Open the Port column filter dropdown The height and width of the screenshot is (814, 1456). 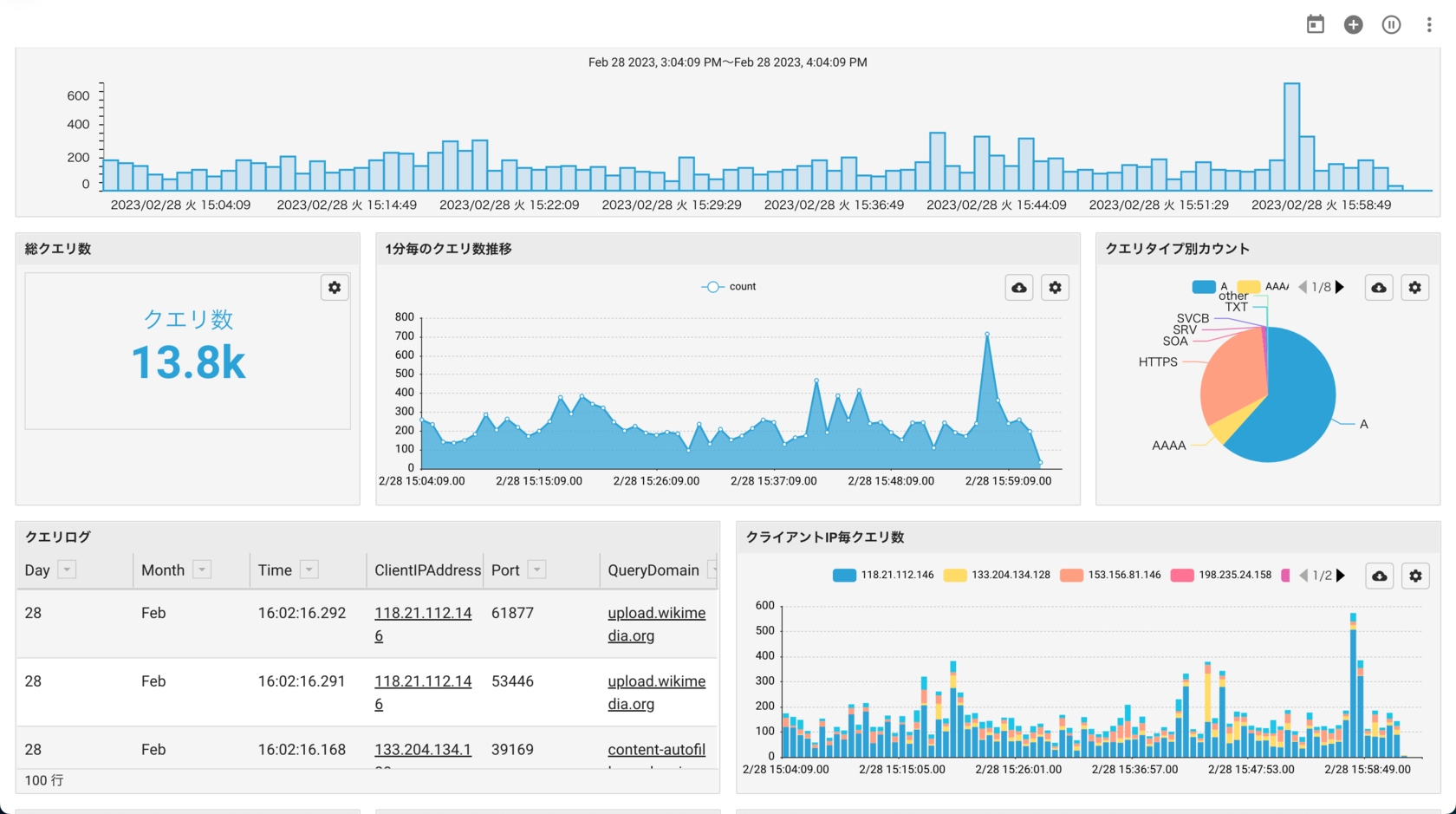pyautogui.click(x=537, y=570)
